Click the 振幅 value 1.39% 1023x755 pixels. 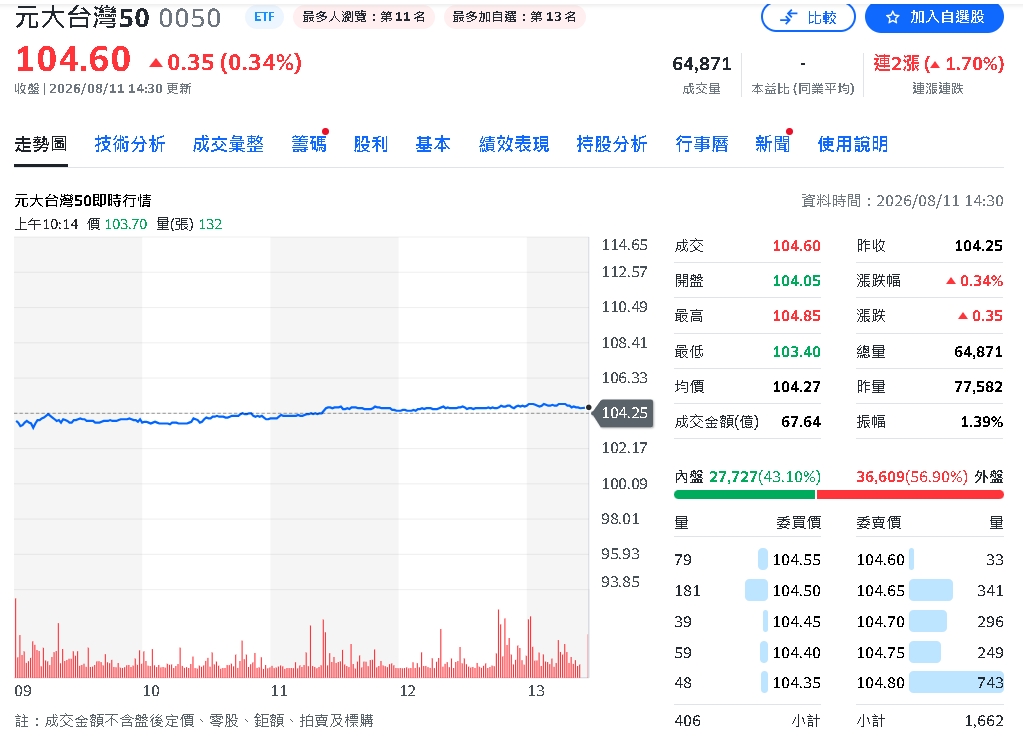click(x=982, y=422)
